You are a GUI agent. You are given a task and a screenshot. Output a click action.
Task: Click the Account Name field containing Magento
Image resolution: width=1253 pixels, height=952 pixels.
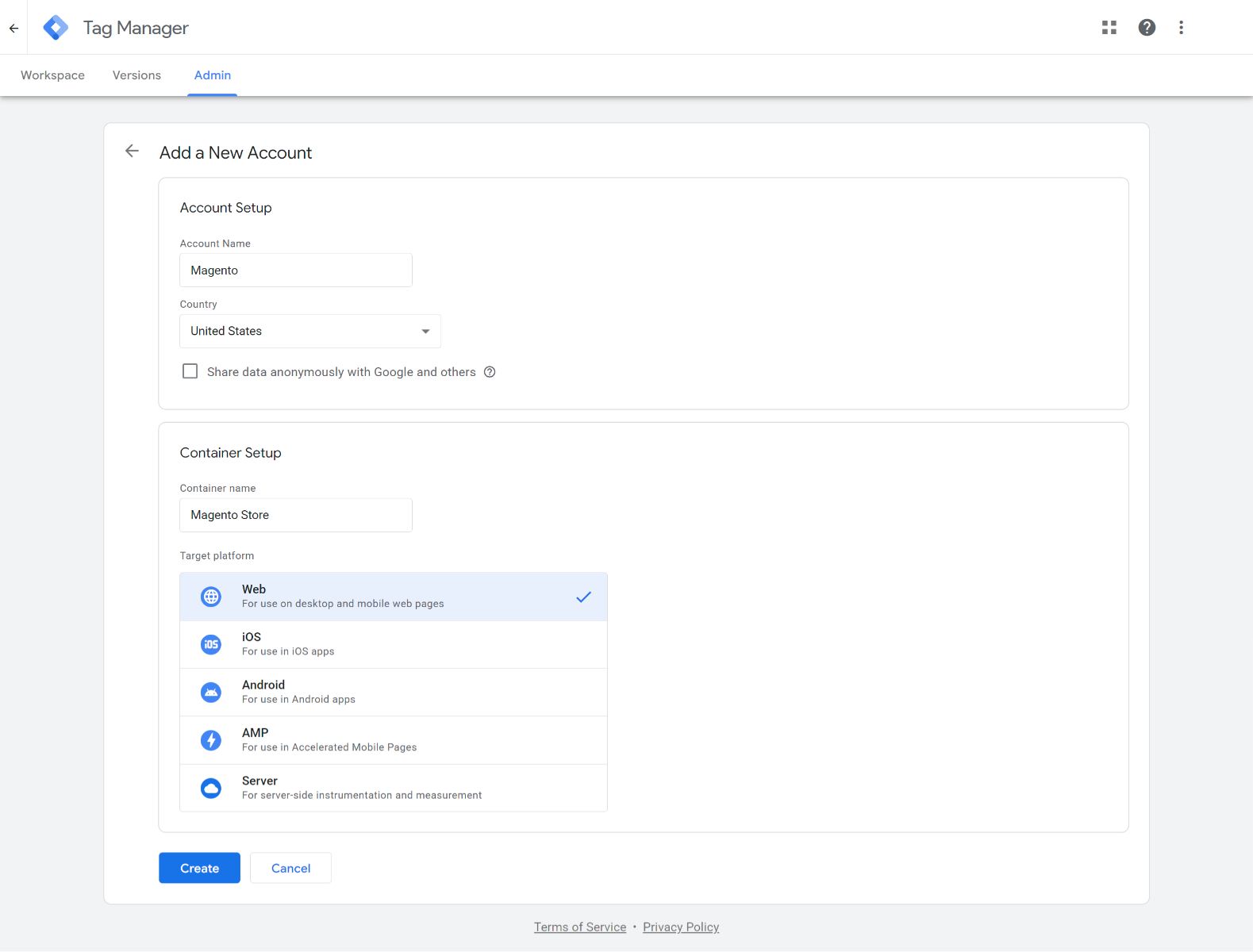click(x=296, y=271)
